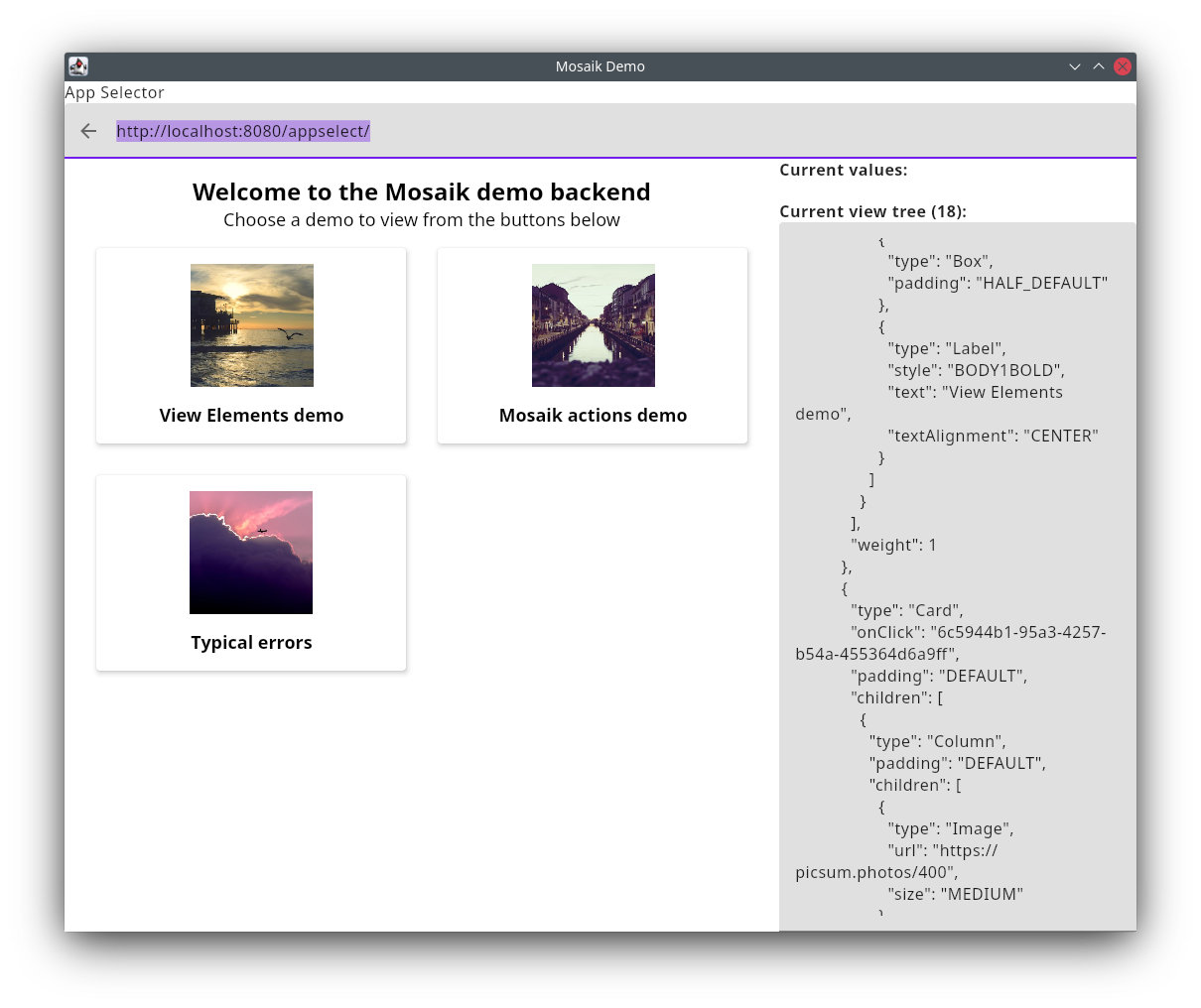The width and height of the screenshot is (1201, 1008).
Task: Open the Typical errors label
Action: click(251, 643)
